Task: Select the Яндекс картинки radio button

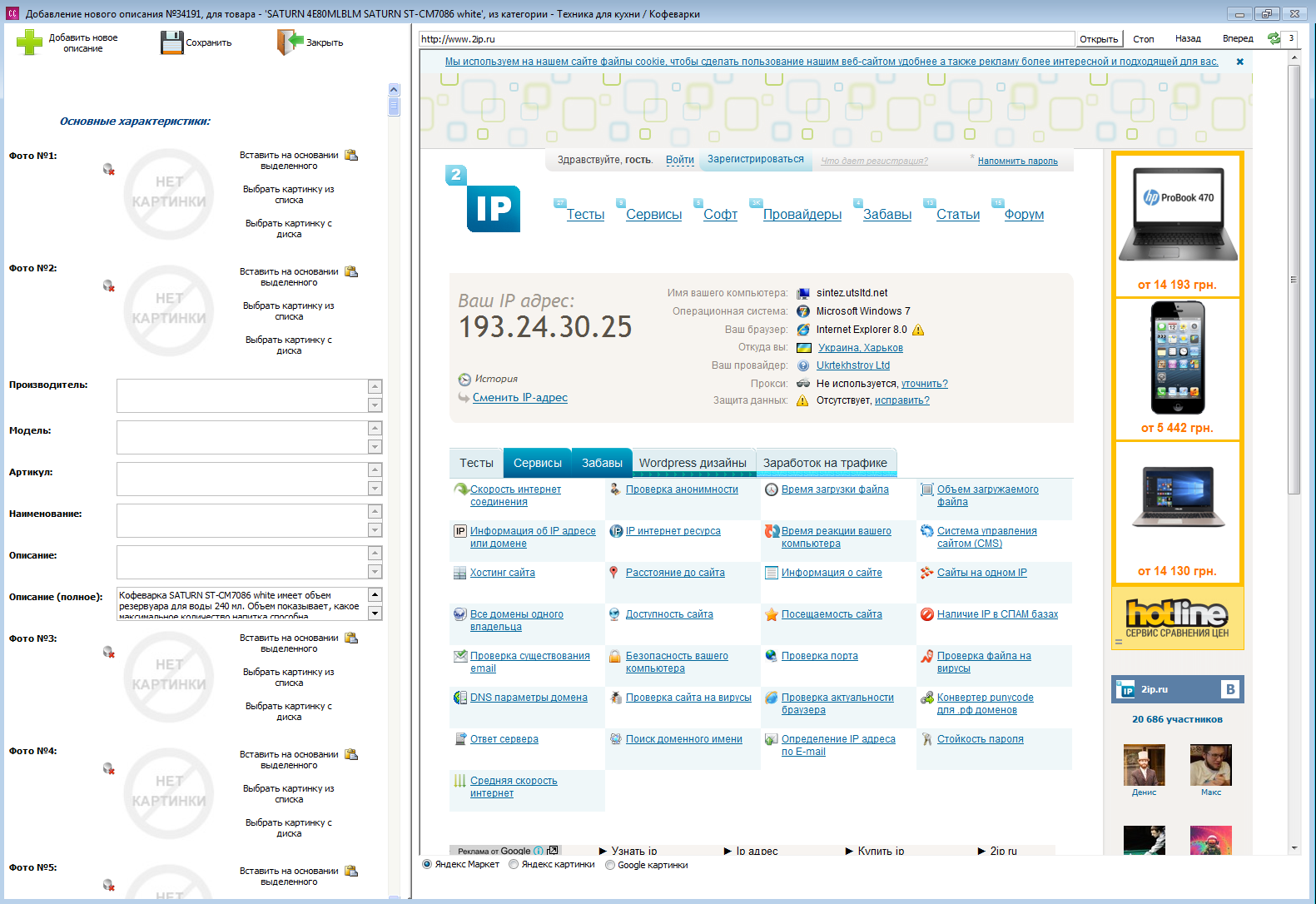Action: pyautogui.click(x=514, y=865)
